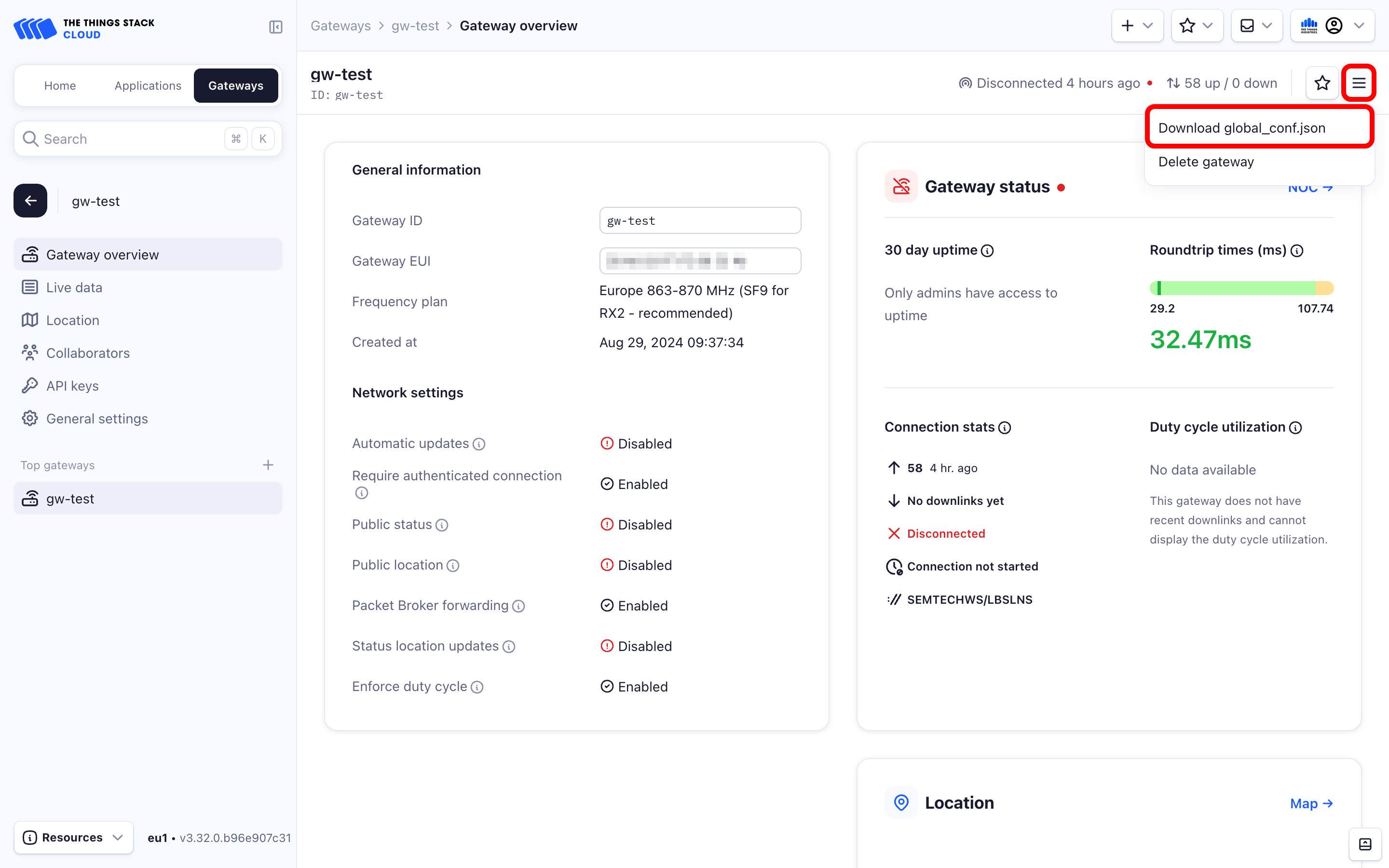Image resolution: width=1389 pixels, height=868 pixels.
Task: Switch to the Applications tab
Action: [148, 85]
